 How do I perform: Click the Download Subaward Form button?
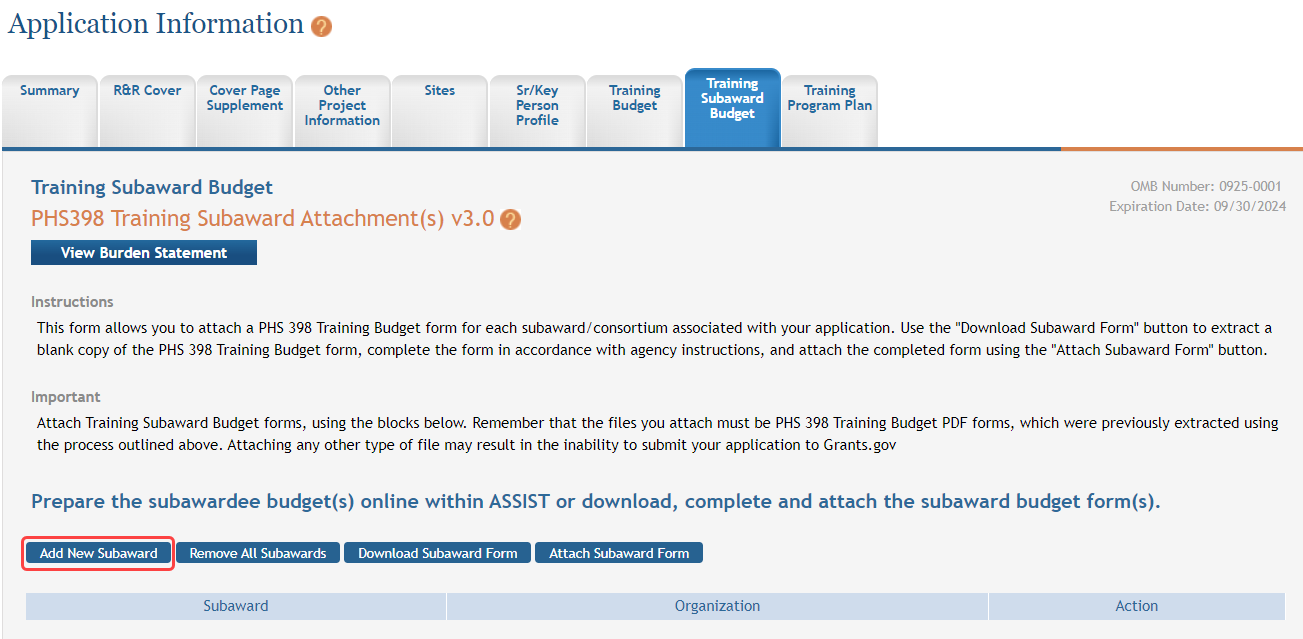click(437, 553)
